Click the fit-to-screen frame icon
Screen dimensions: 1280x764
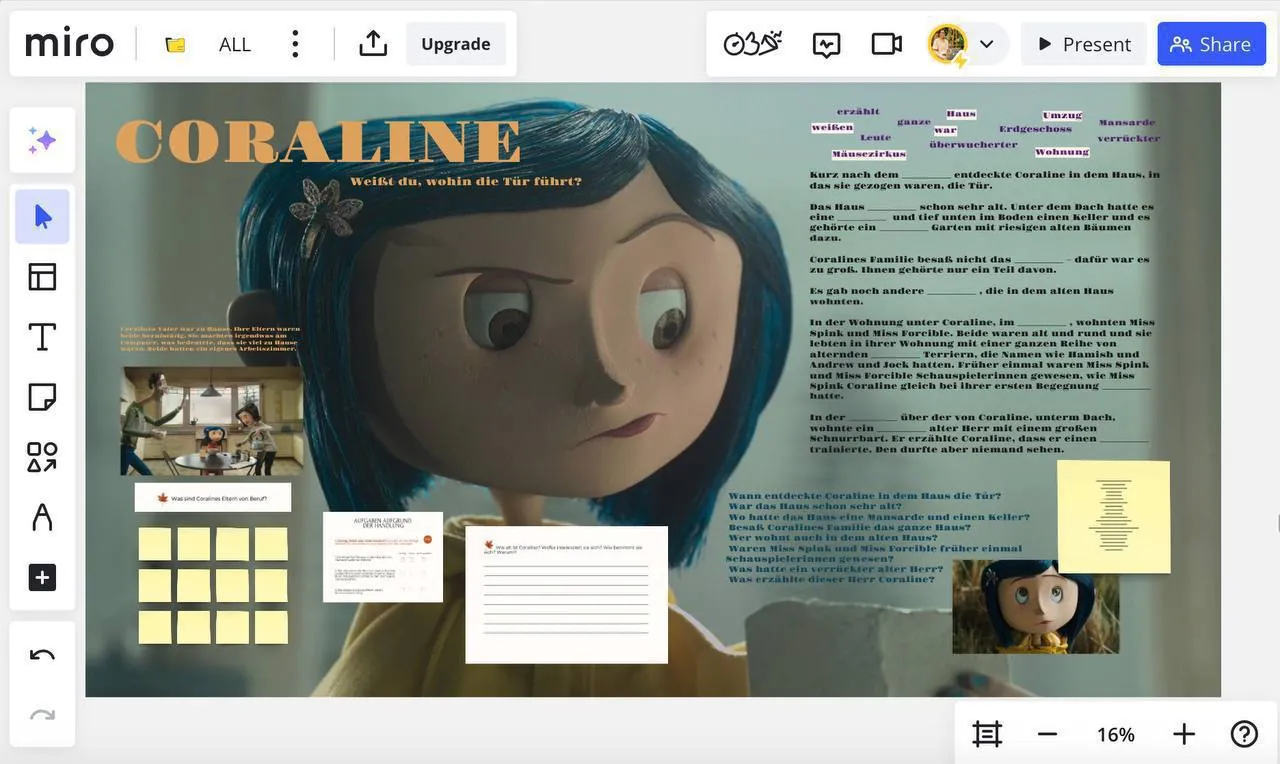pyautogui.click(x=987, y=735)
